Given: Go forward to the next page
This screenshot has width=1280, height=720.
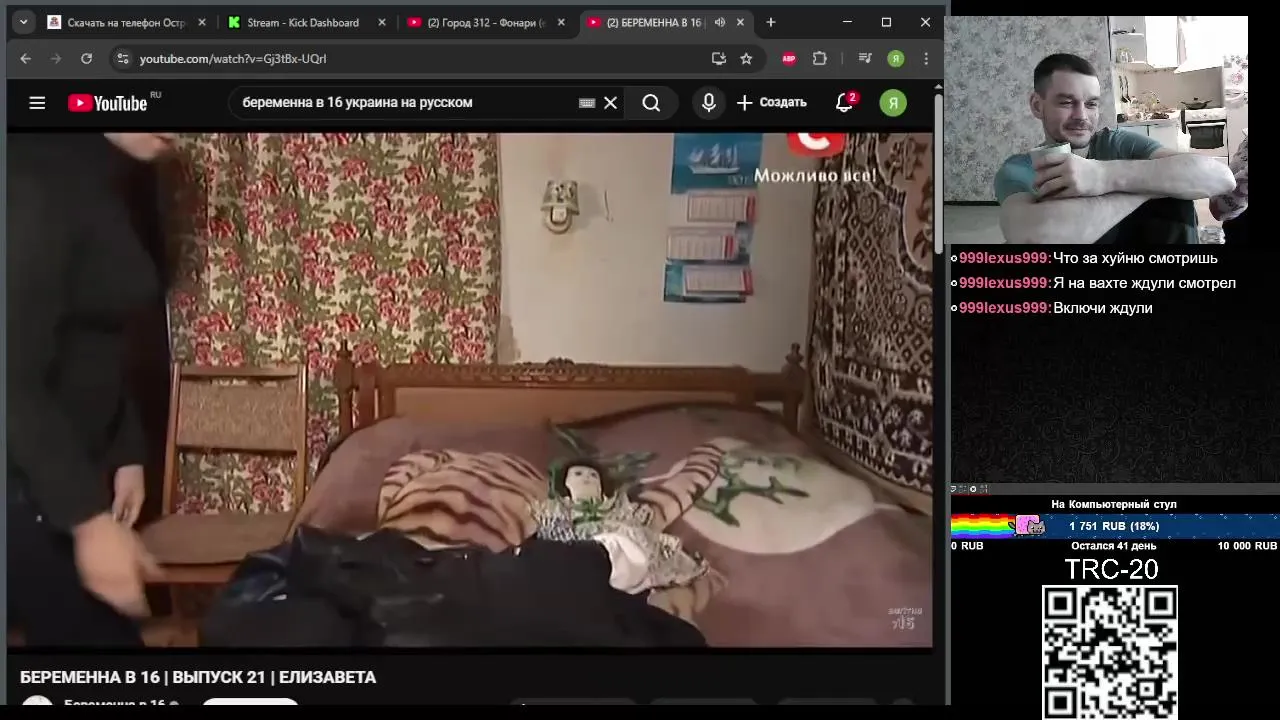Looking at the screenshot, I should tap(56, 59).
